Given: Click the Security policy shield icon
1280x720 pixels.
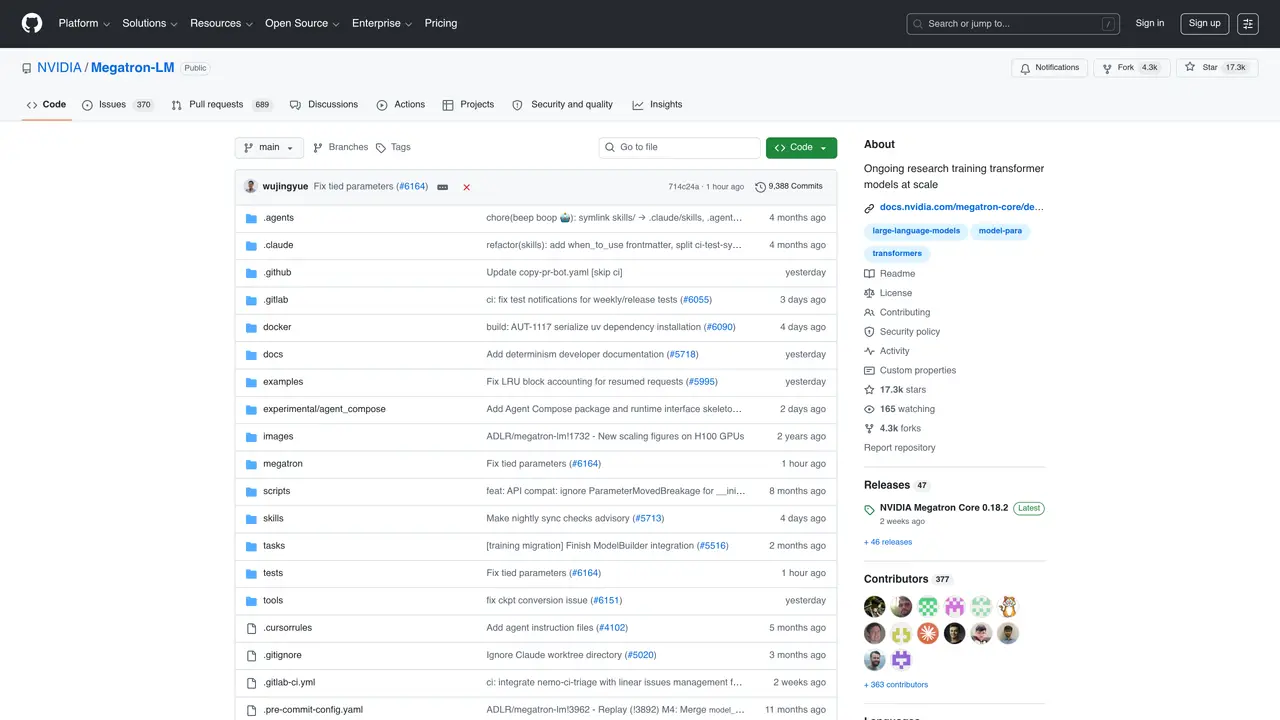Looking at the screenshot, I should [870, 332].
